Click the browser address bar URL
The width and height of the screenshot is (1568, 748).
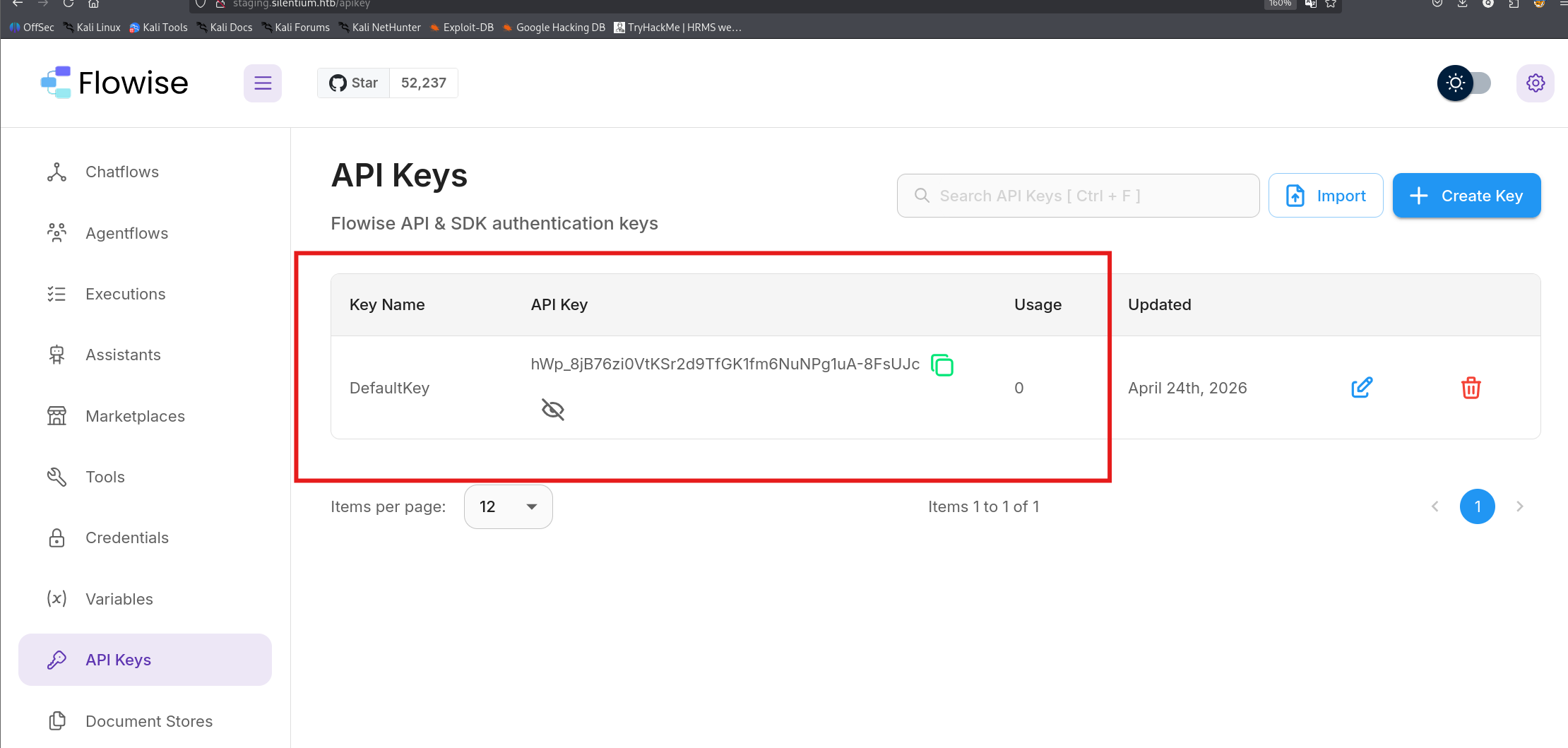pyautogui.click(x=302, y=4)
